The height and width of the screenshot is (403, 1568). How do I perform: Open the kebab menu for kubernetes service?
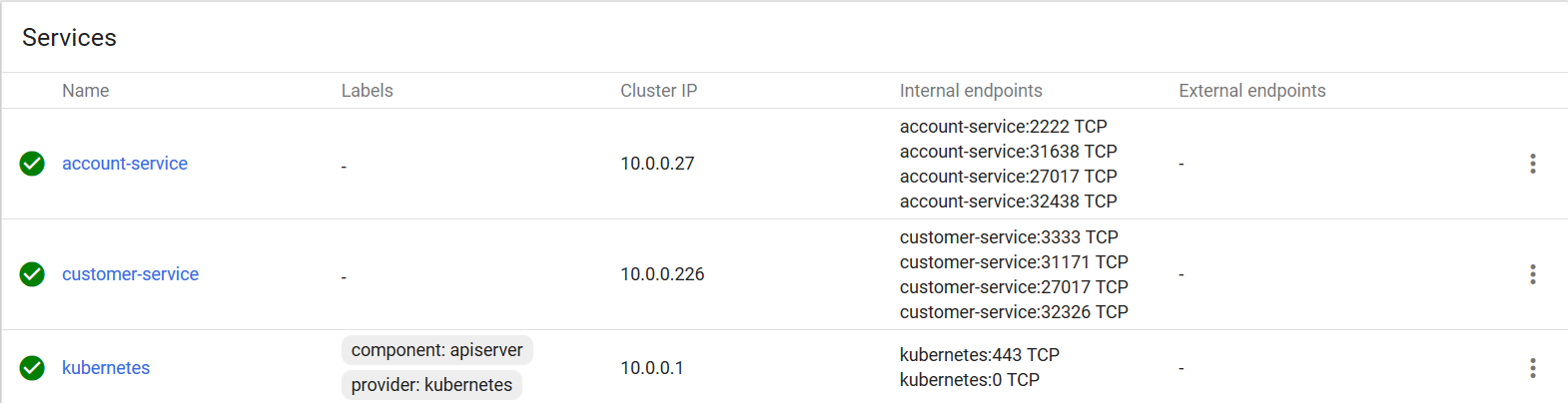(1532, 368)
